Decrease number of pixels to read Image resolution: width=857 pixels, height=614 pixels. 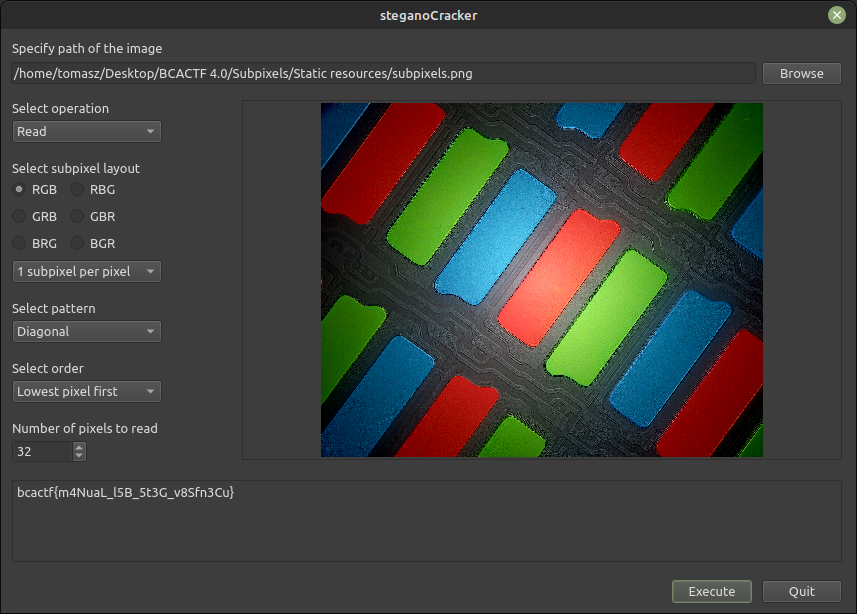pyautogui.click(x=79, y=457)
